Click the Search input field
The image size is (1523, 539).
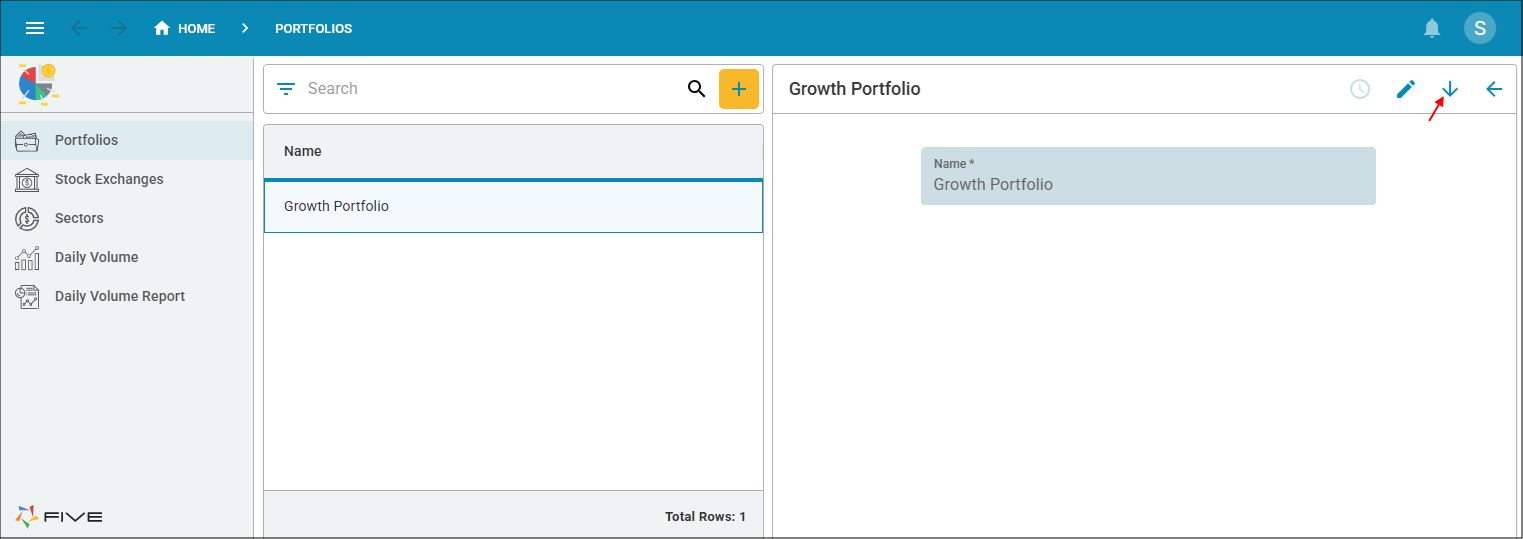pyautogui.click(x=490, y=89)
